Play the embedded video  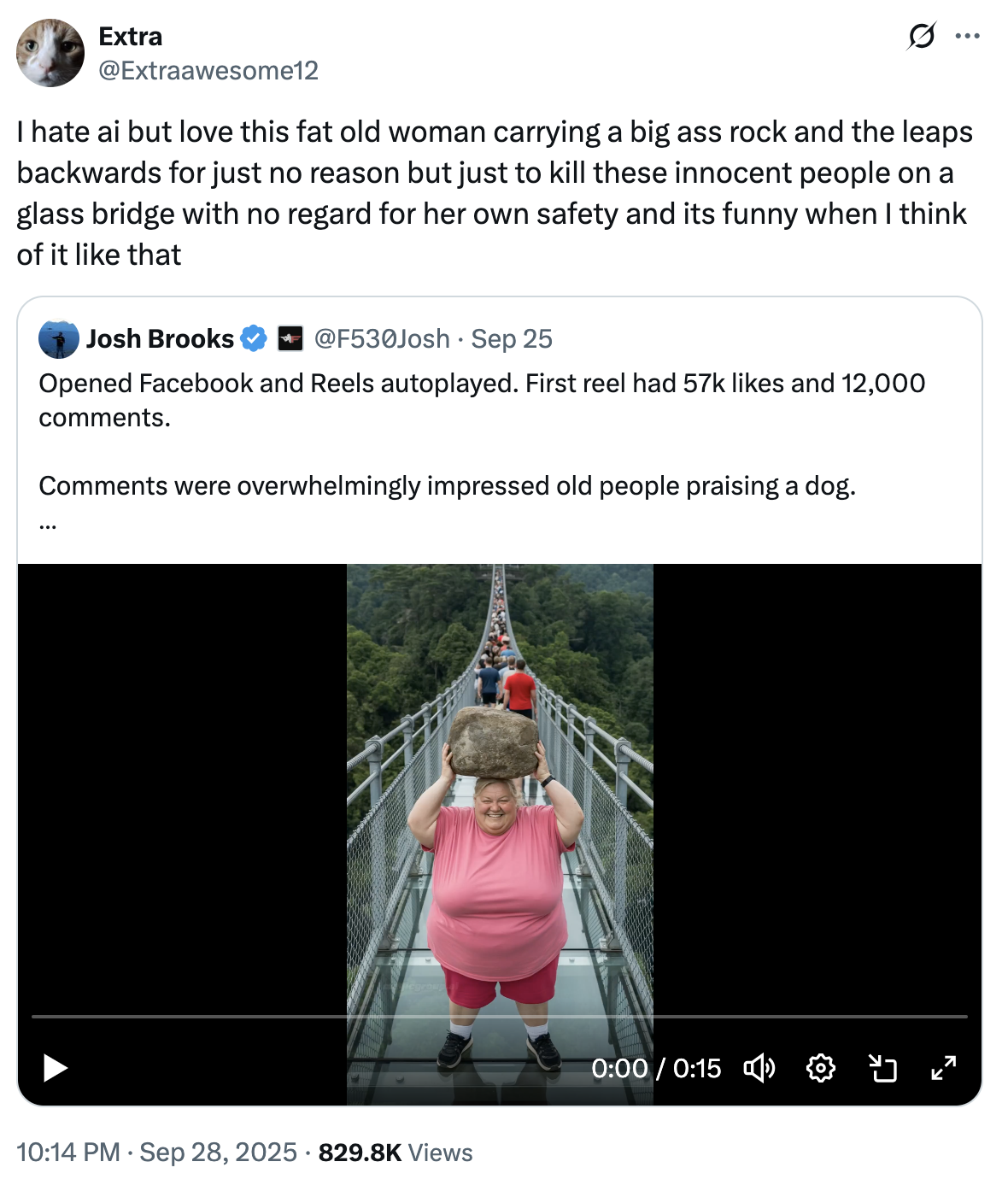click(x=56, y=1068)
